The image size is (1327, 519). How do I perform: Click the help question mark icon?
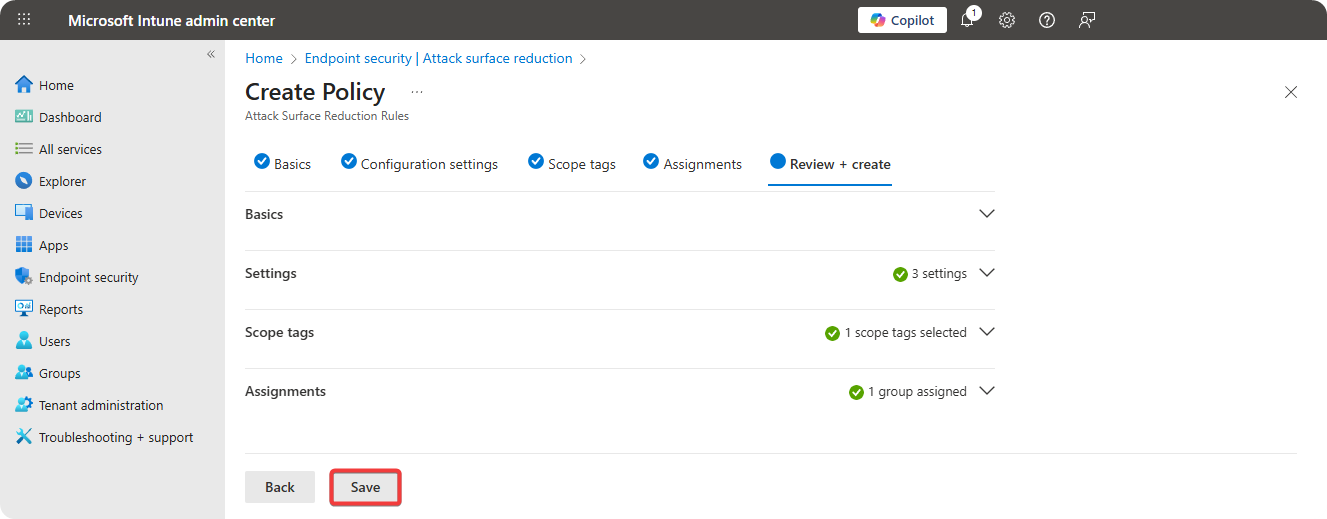1047,20
